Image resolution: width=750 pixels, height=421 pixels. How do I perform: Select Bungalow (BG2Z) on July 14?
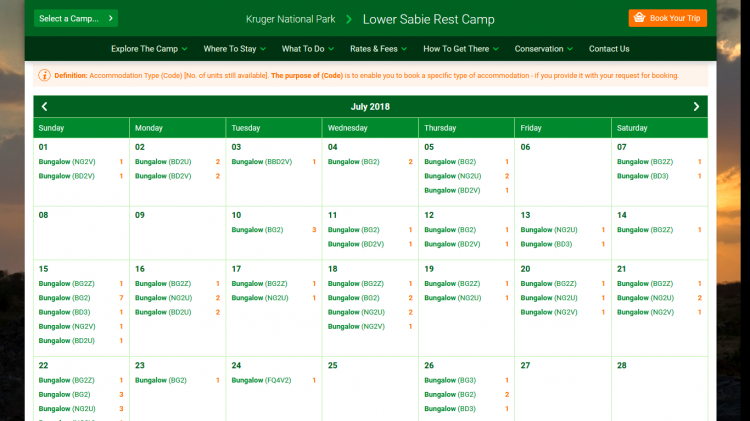pyautogui.click(x=645, y=230)
